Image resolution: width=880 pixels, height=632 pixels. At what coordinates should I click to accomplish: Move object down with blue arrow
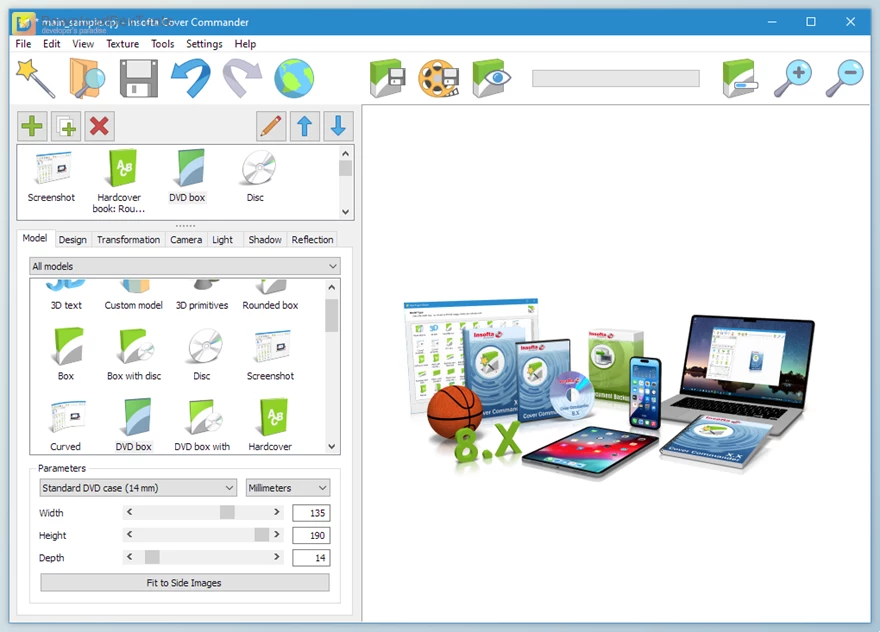[338, 126]
